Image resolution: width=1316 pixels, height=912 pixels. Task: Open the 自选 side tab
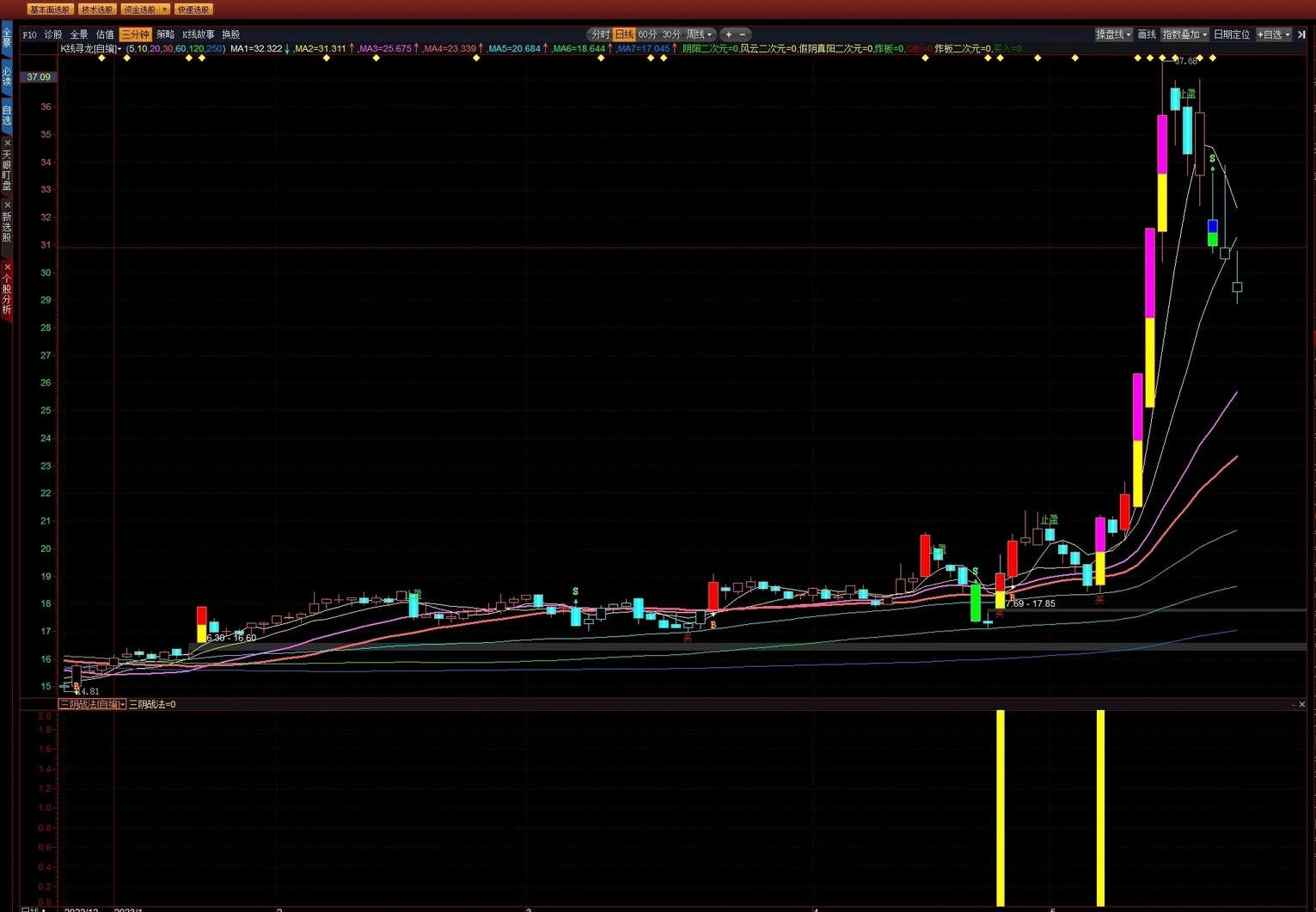coord(7,114)
